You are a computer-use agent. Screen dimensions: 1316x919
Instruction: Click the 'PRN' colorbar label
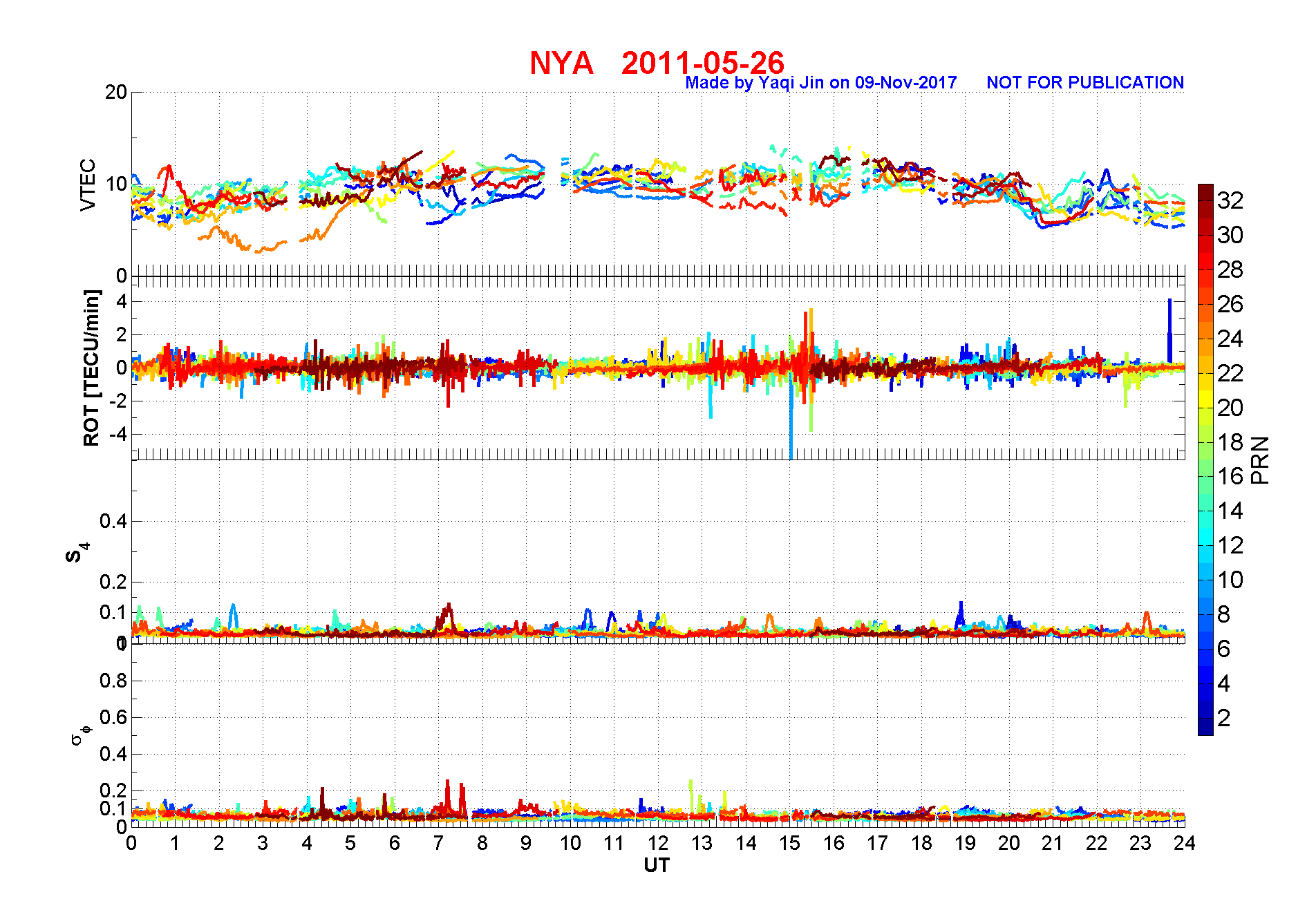1260,460
